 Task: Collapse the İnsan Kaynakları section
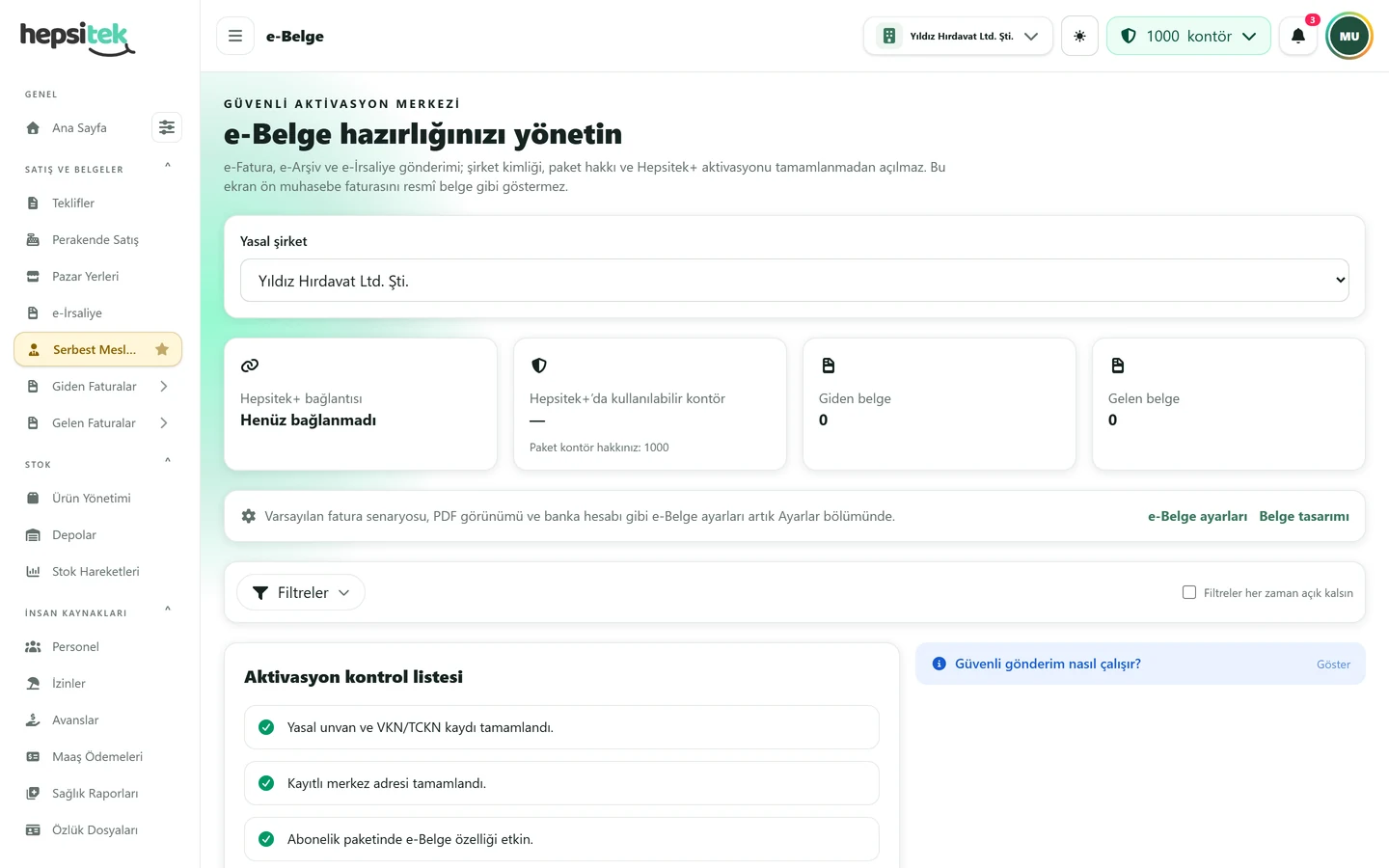[x=168, y=610]
